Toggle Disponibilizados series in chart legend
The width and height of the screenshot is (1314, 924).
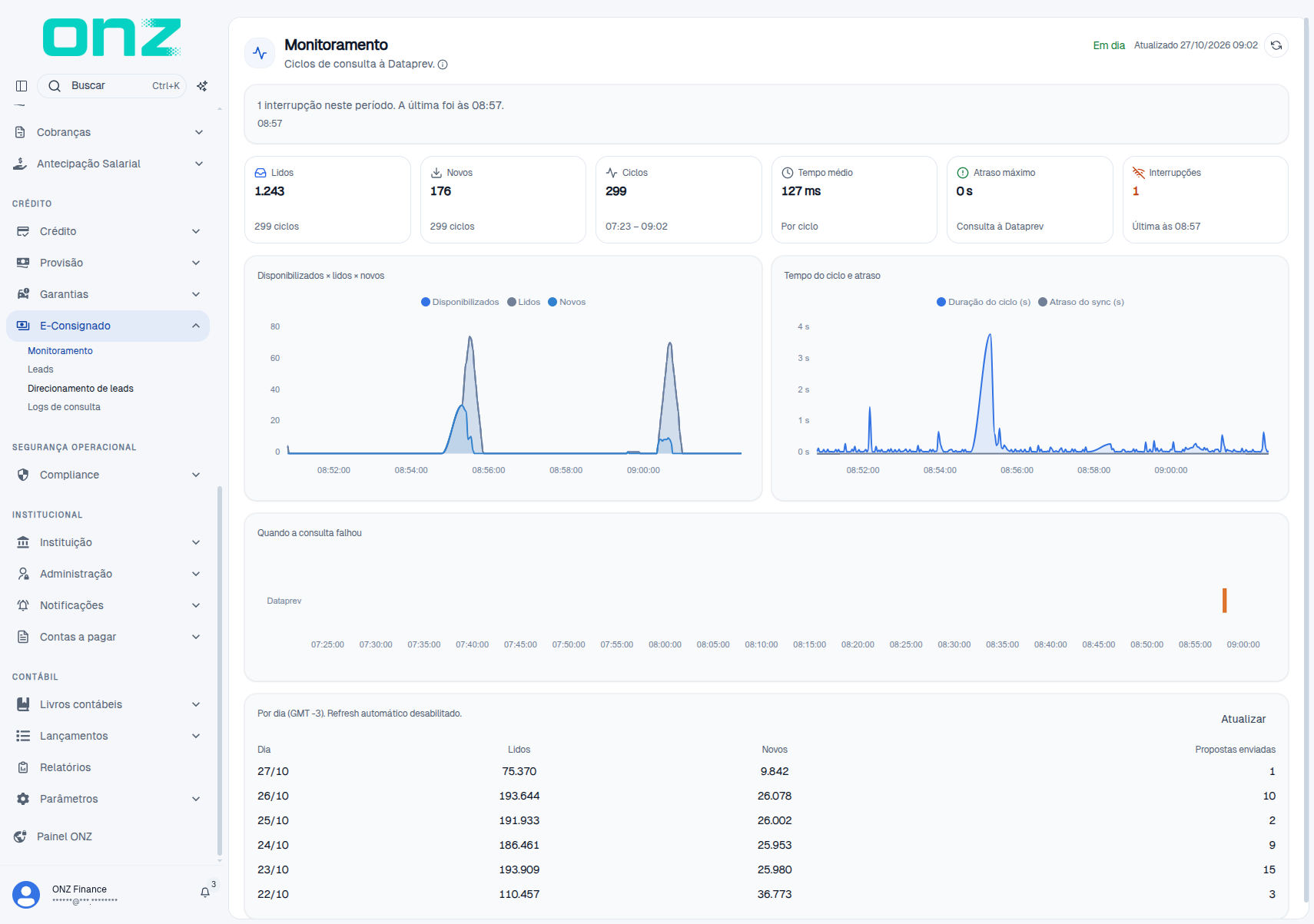(460, 302)
